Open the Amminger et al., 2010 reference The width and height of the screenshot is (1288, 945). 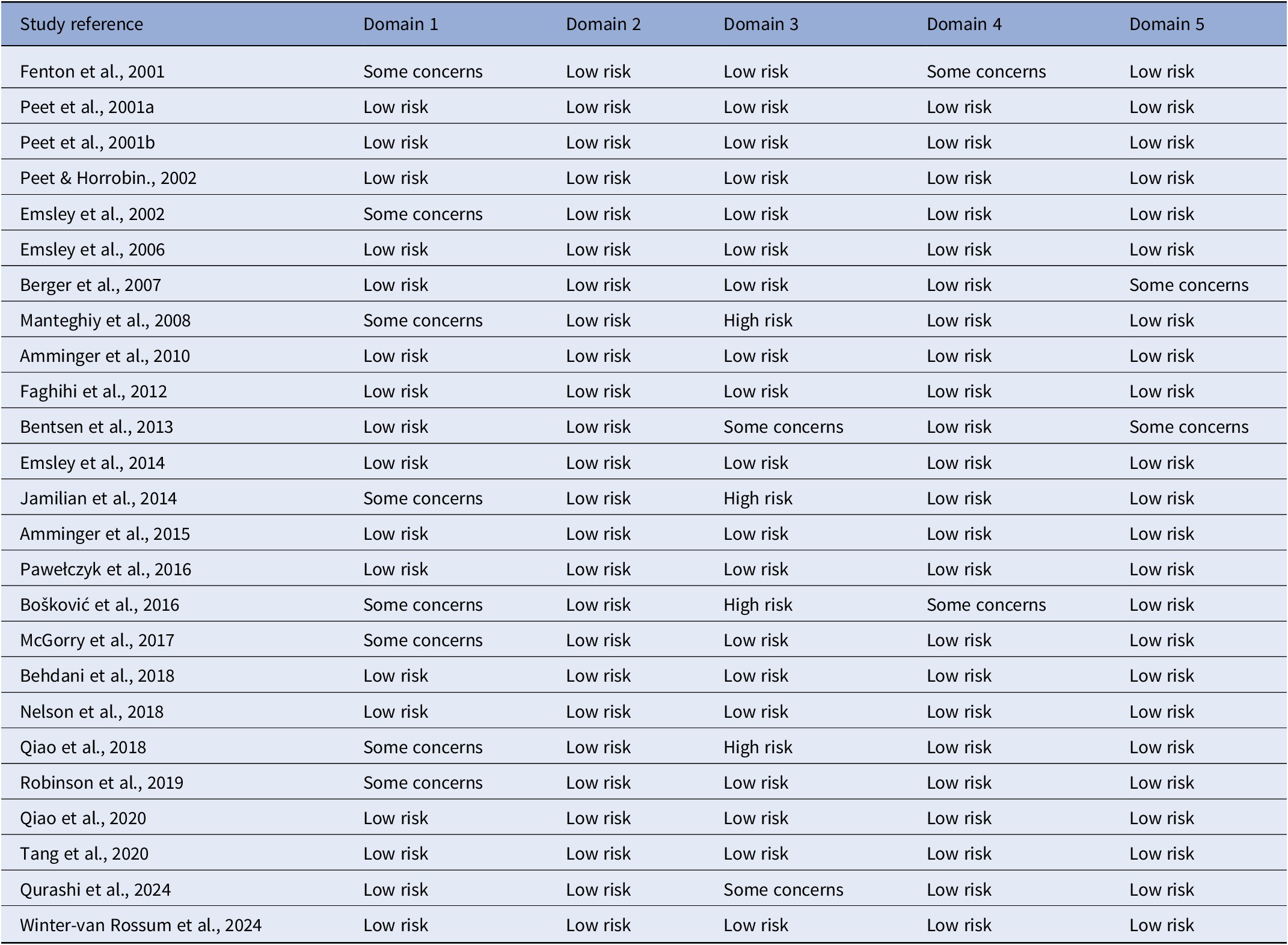[105, 356]
